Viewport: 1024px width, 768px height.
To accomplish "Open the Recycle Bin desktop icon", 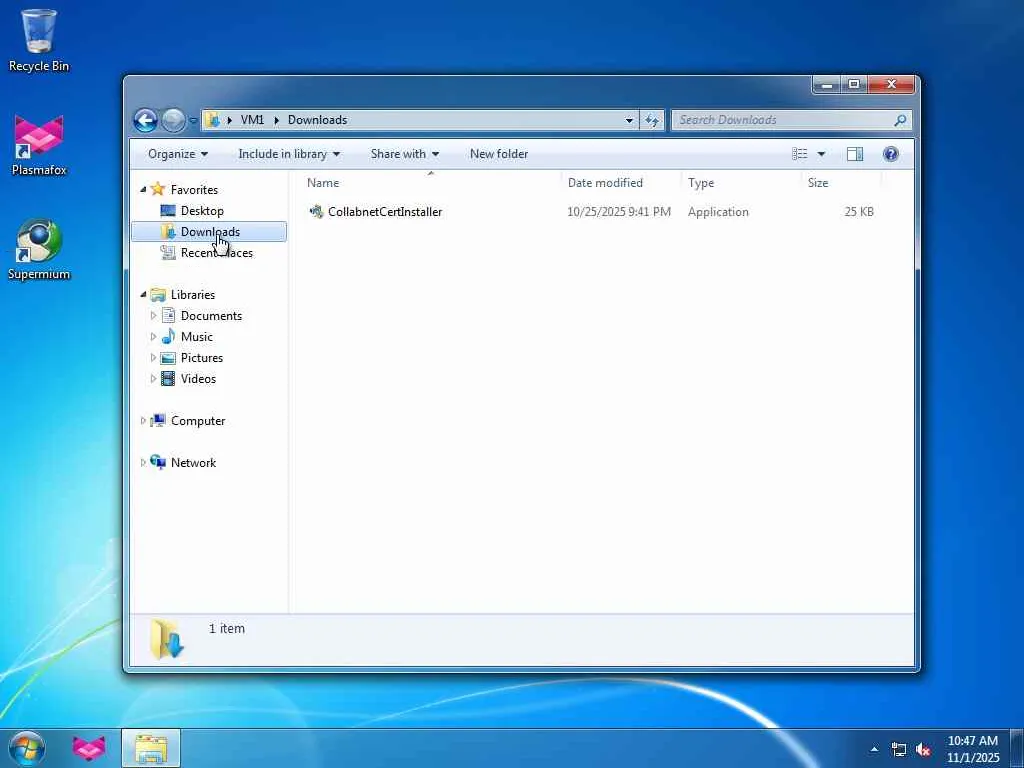I will [39, 40].
